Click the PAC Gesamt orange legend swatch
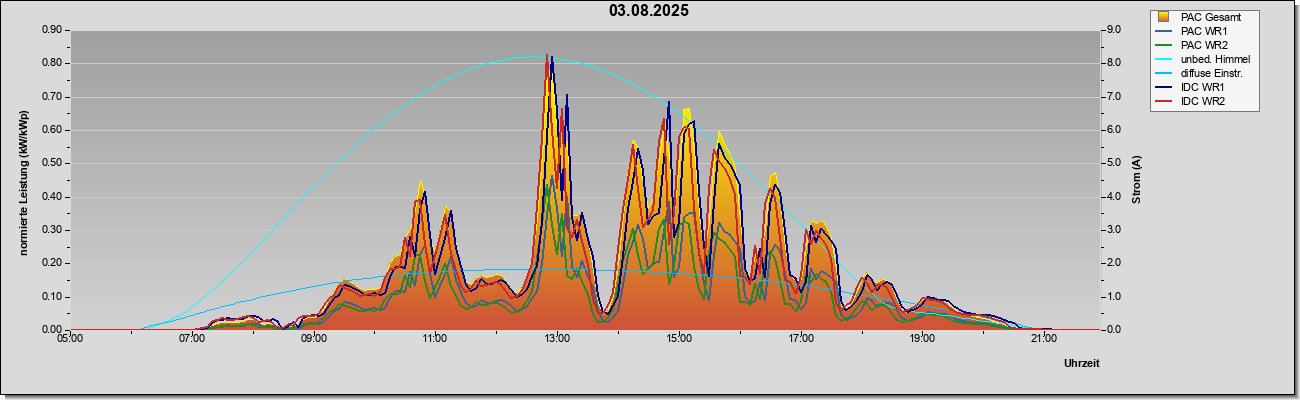 (x=1165, y=17)
